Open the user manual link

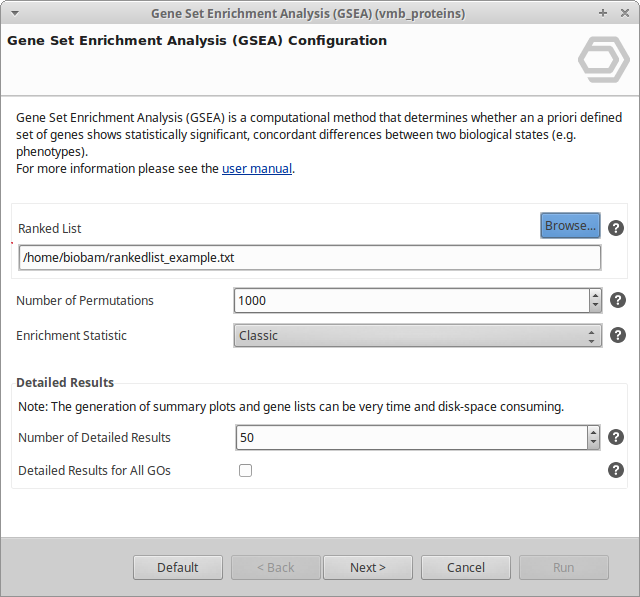click(256, 169)
